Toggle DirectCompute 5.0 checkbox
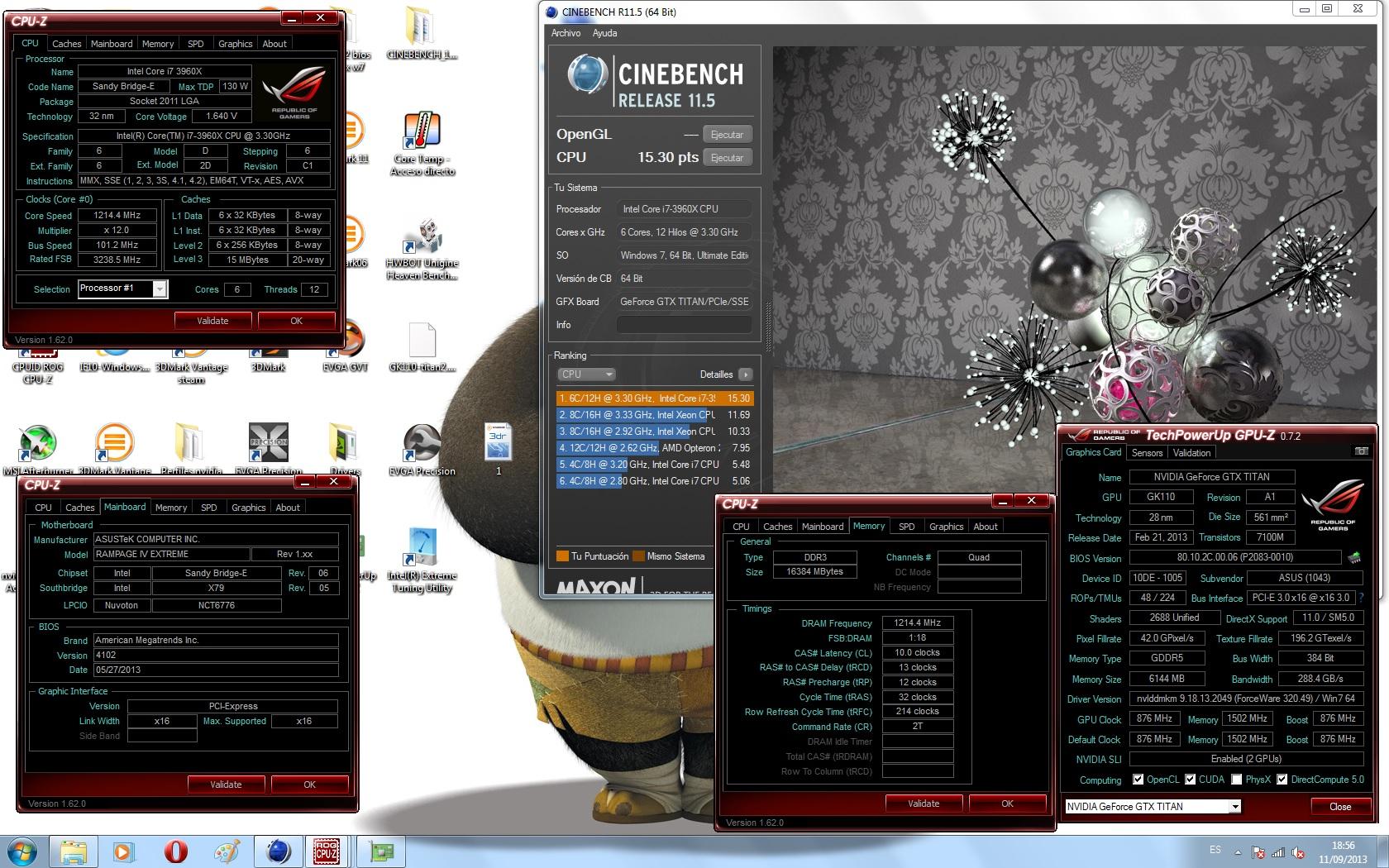 pyautogui.click(x=1282, y=780)
